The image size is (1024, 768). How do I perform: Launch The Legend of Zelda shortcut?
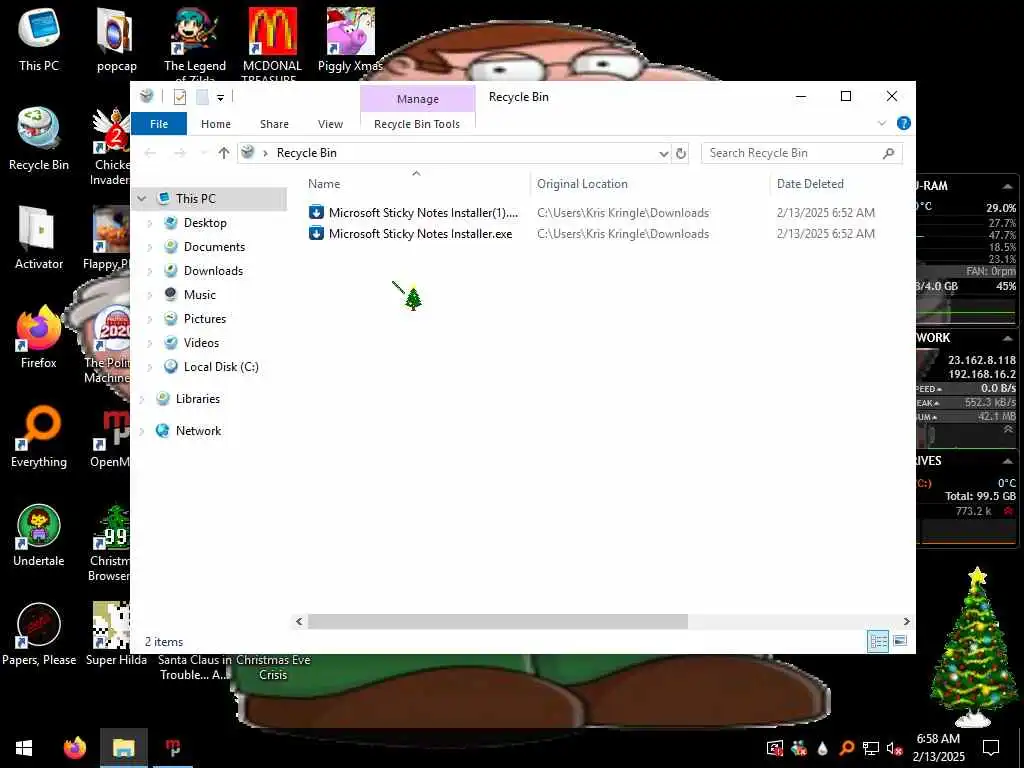[195, 43]
